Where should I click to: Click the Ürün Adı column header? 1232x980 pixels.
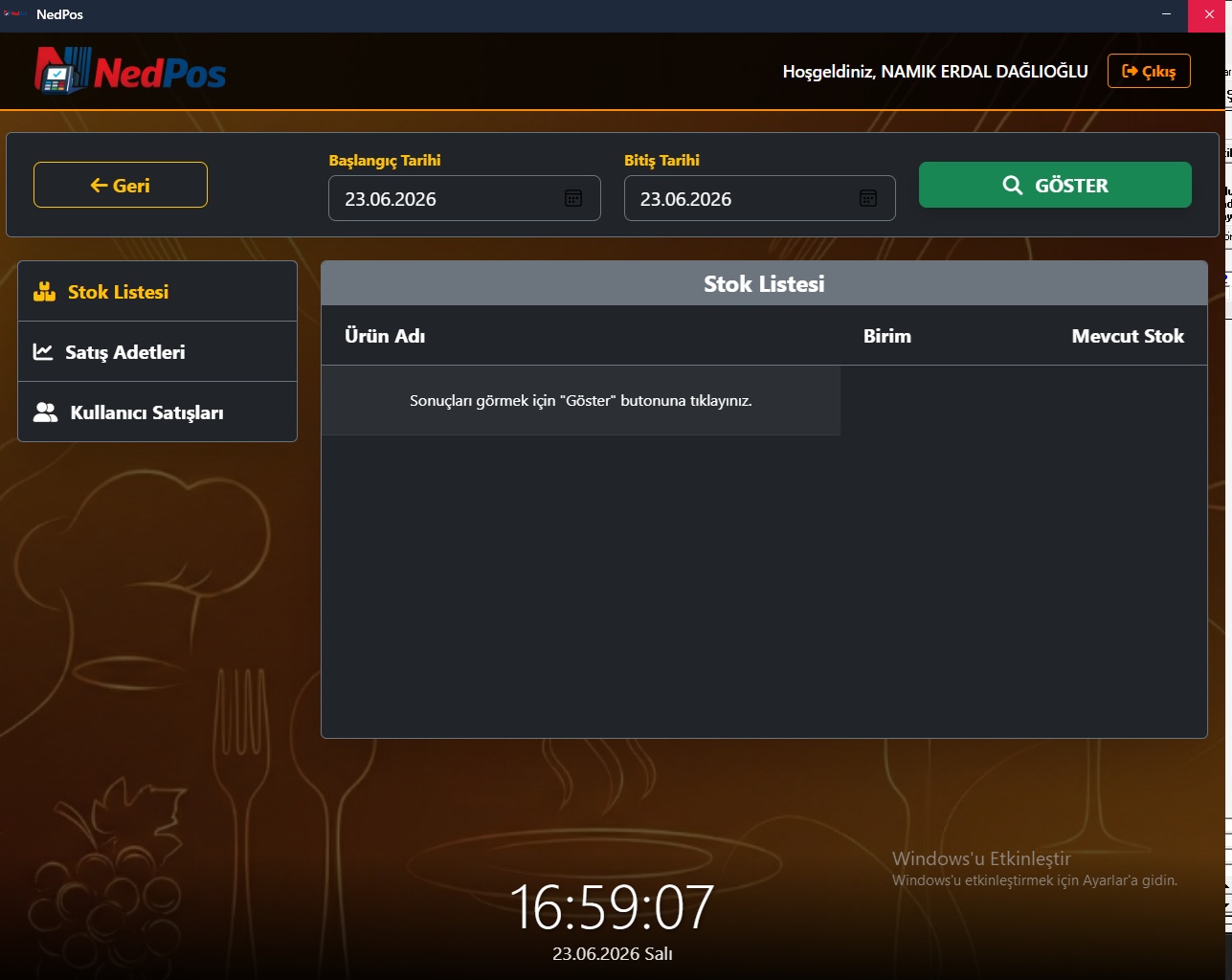click(x=385, y=336)
